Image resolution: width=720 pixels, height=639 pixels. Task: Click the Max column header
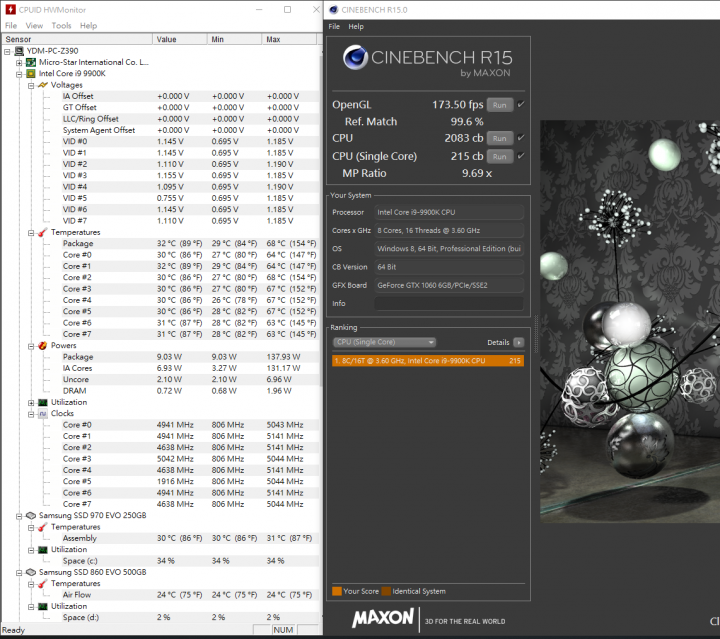pos(289,39)
